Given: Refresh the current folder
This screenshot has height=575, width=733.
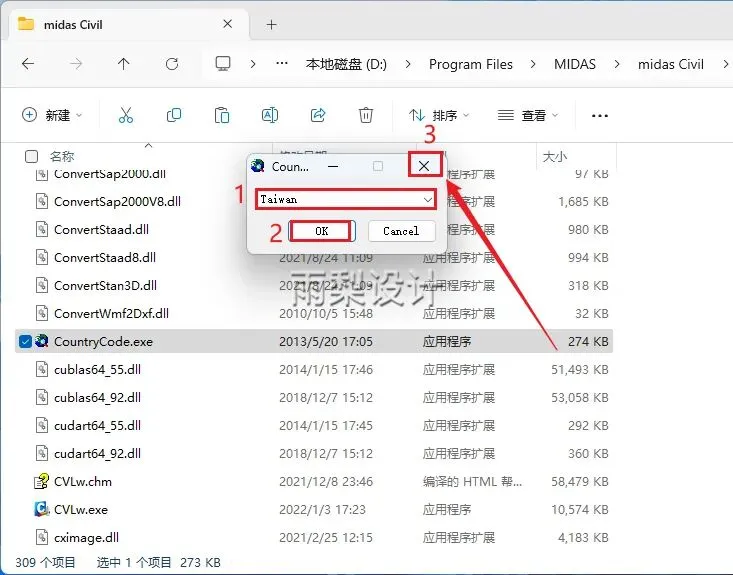Looking at the screenshot, I should (172, 64).
